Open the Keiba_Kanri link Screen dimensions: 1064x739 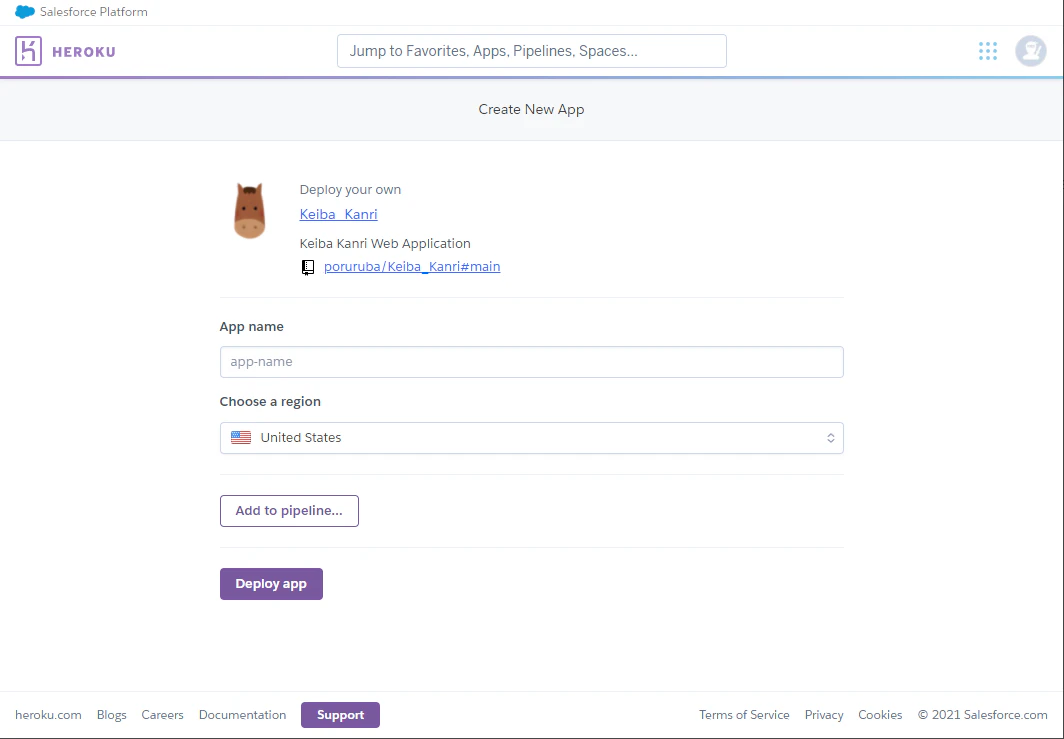pyautogui.click(x=339, y=214)
